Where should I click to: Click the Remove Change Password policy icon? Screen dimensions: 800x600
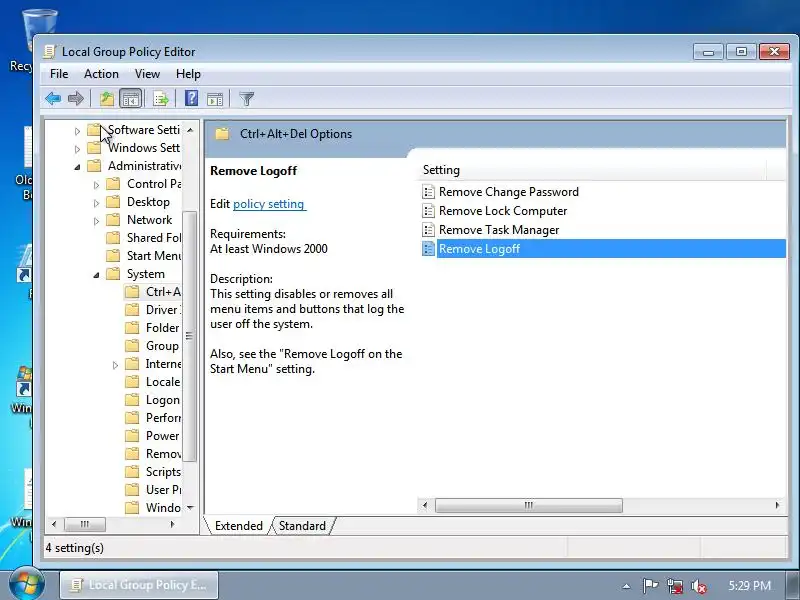(x=429, y=192)
